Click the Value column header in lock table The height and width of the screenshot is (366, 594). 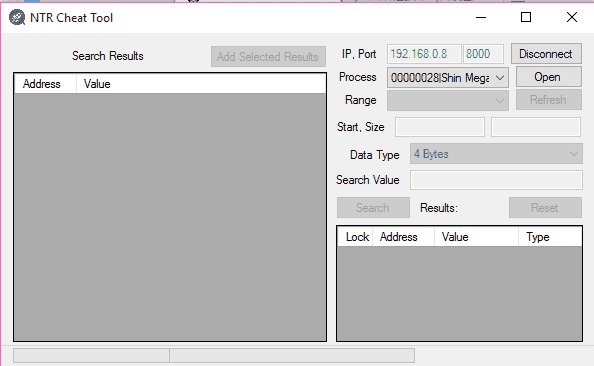coord(476,237)
